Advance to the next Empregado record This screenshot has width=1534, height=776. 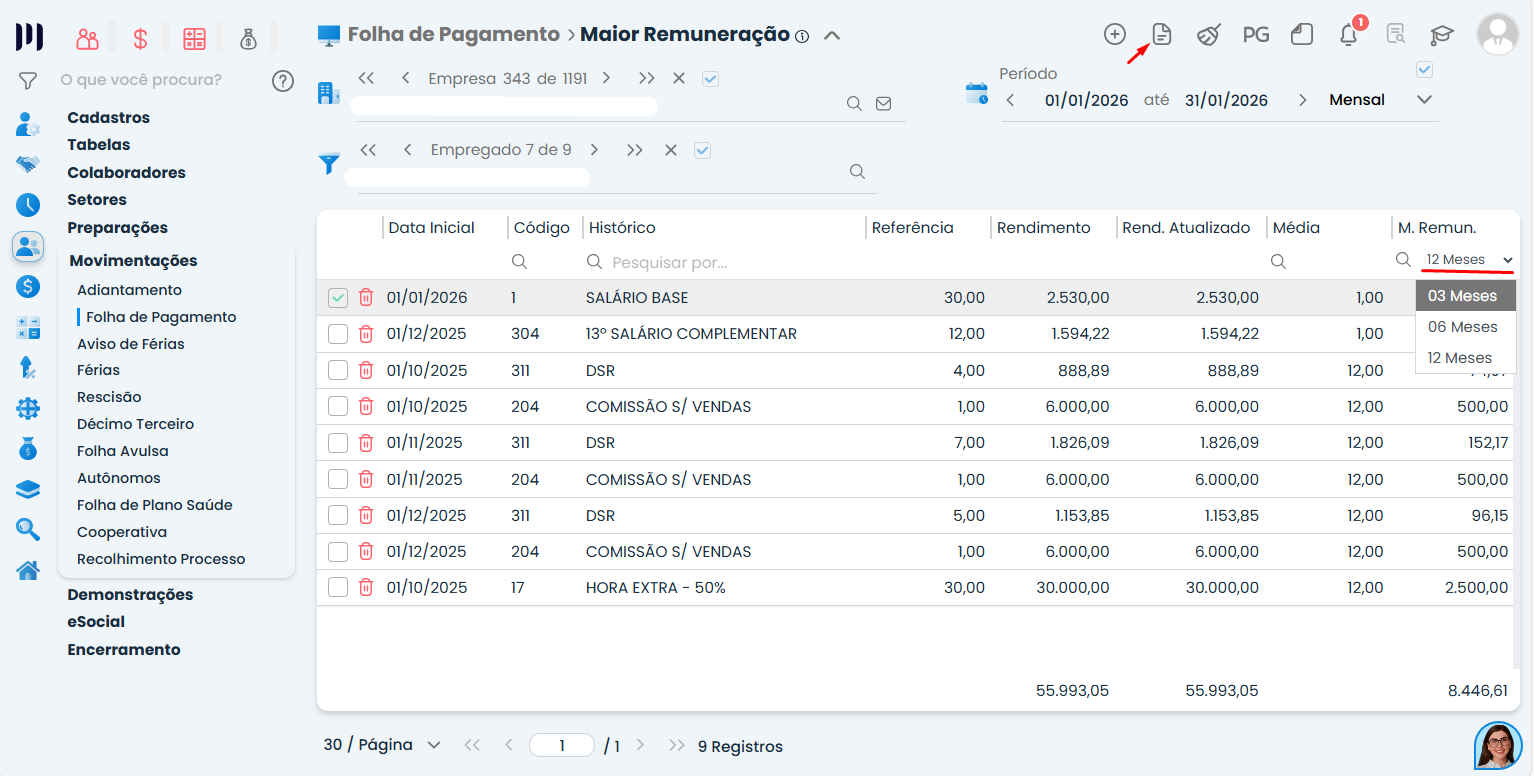[x=595, y=148]
